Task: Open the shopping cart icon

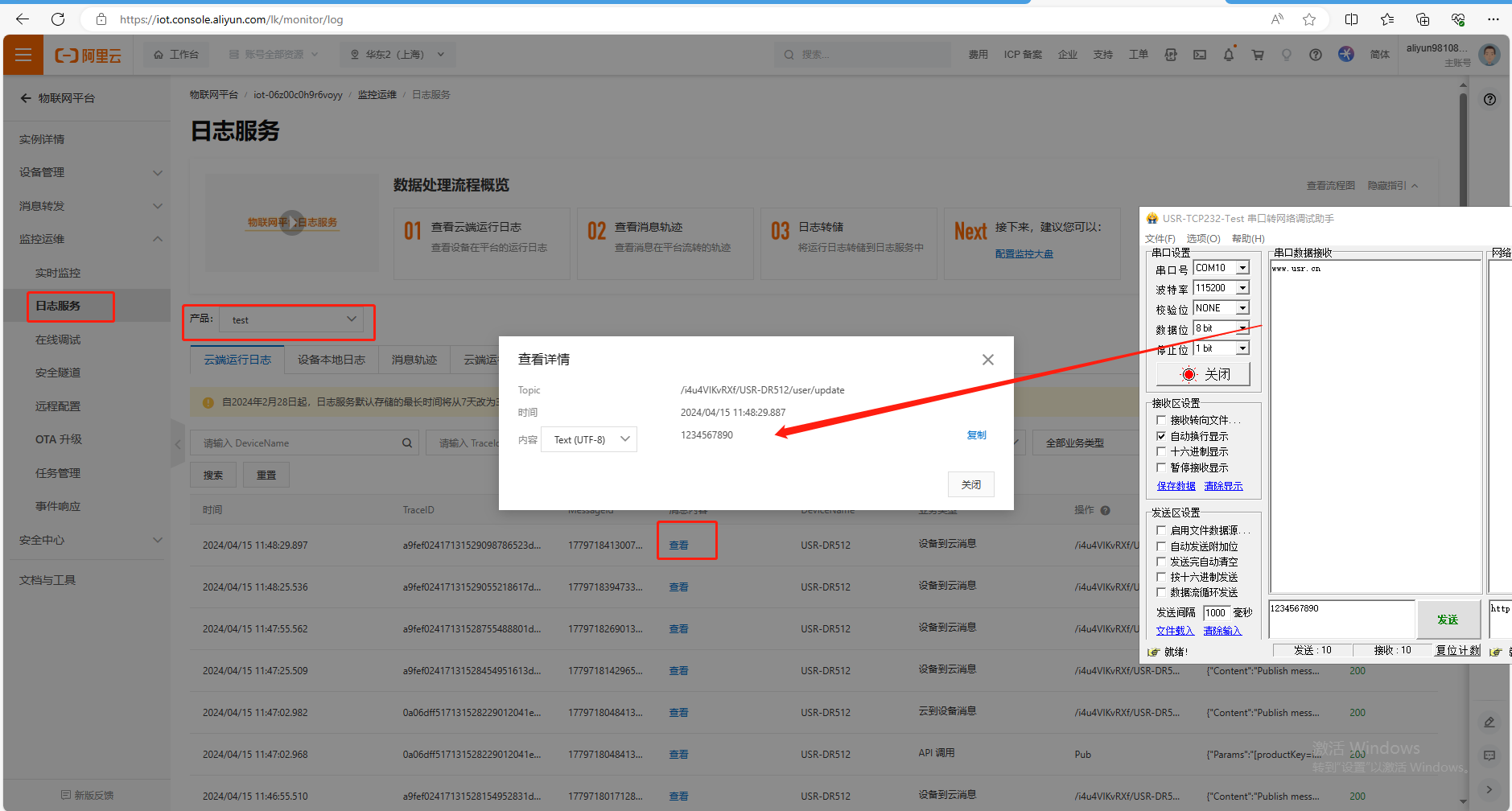Action: (1257, 55)
